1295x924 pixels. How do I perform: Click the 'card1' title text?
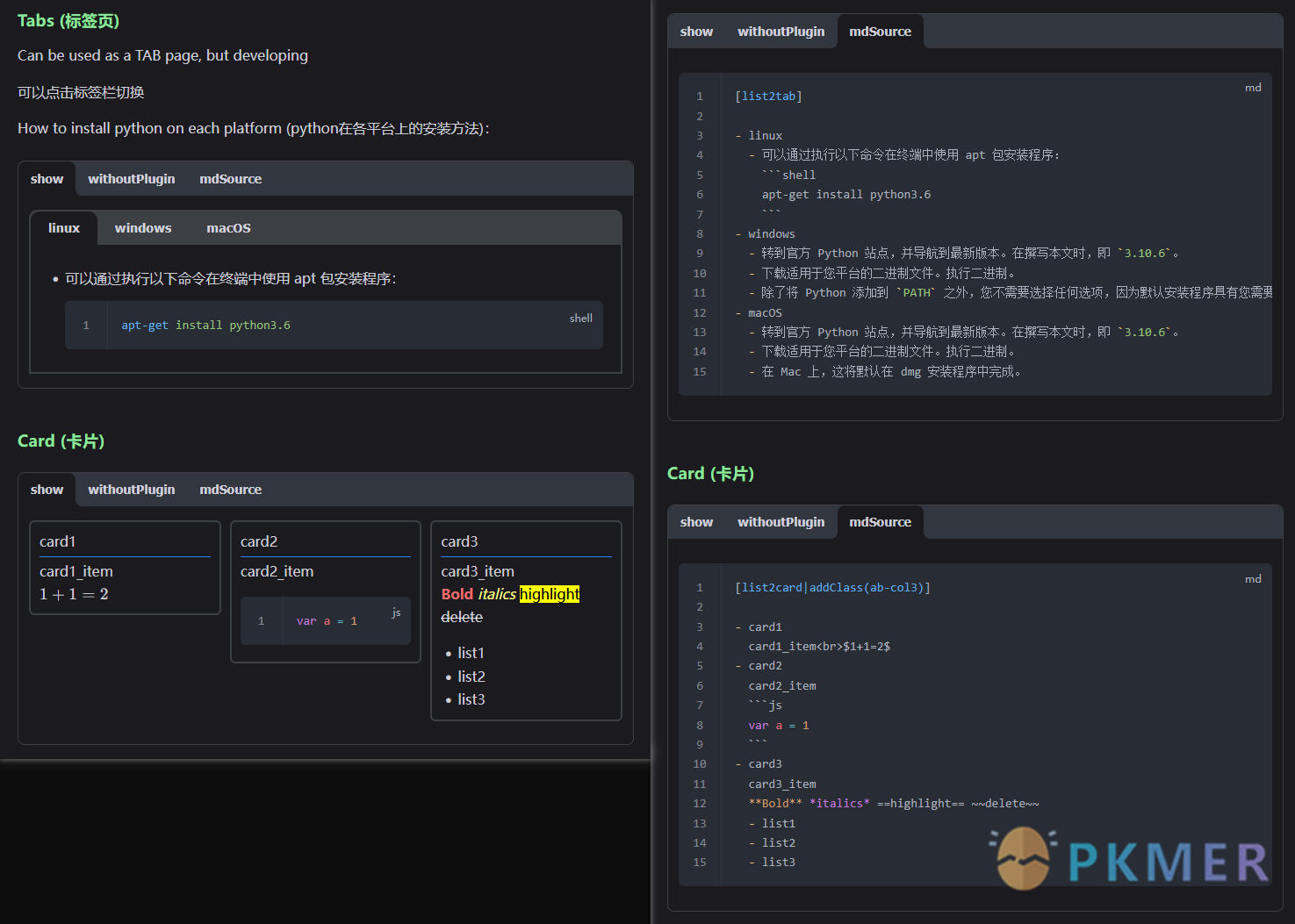pos(58,542)
